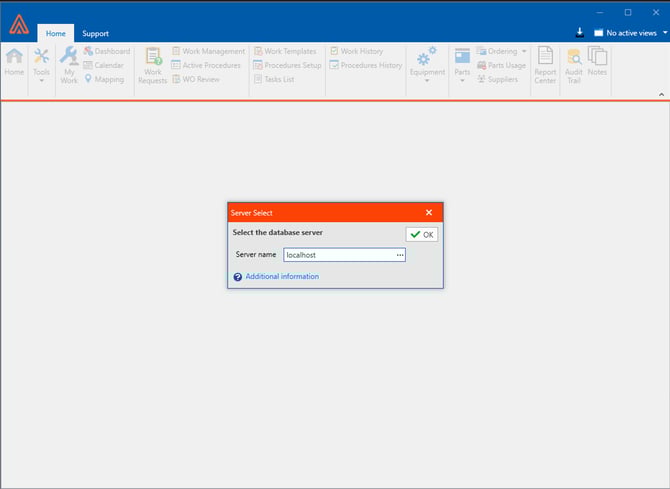Open the Ordering dropdown menu
670x489 pixels.
[x=501, y=51]
